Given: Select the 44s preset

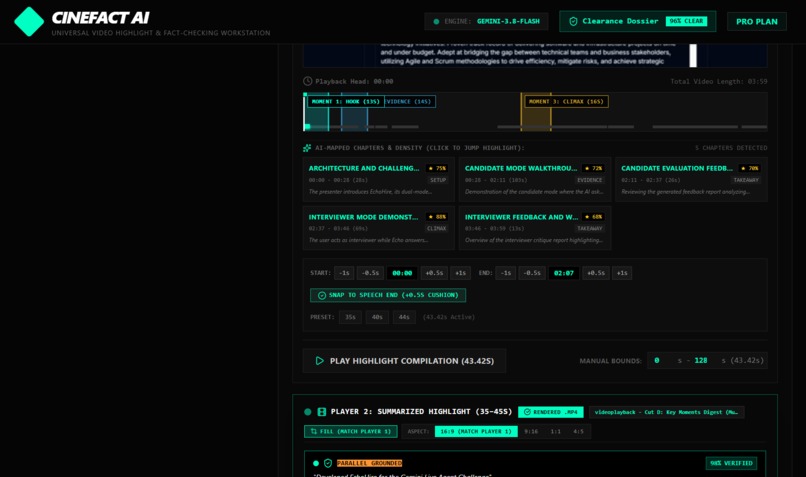Looking at the screenshot, I should pyautogui.click(x=404, y=317).
